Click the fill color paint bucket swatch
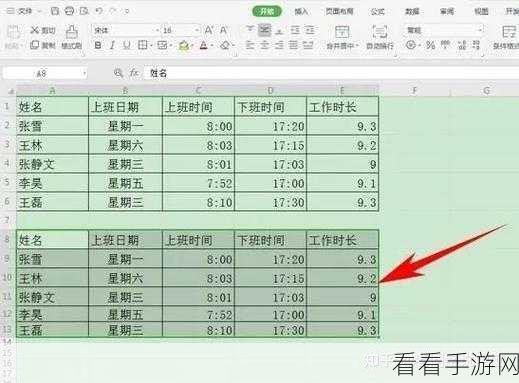Screen dimensions: 519x383 tap(184, 45)
